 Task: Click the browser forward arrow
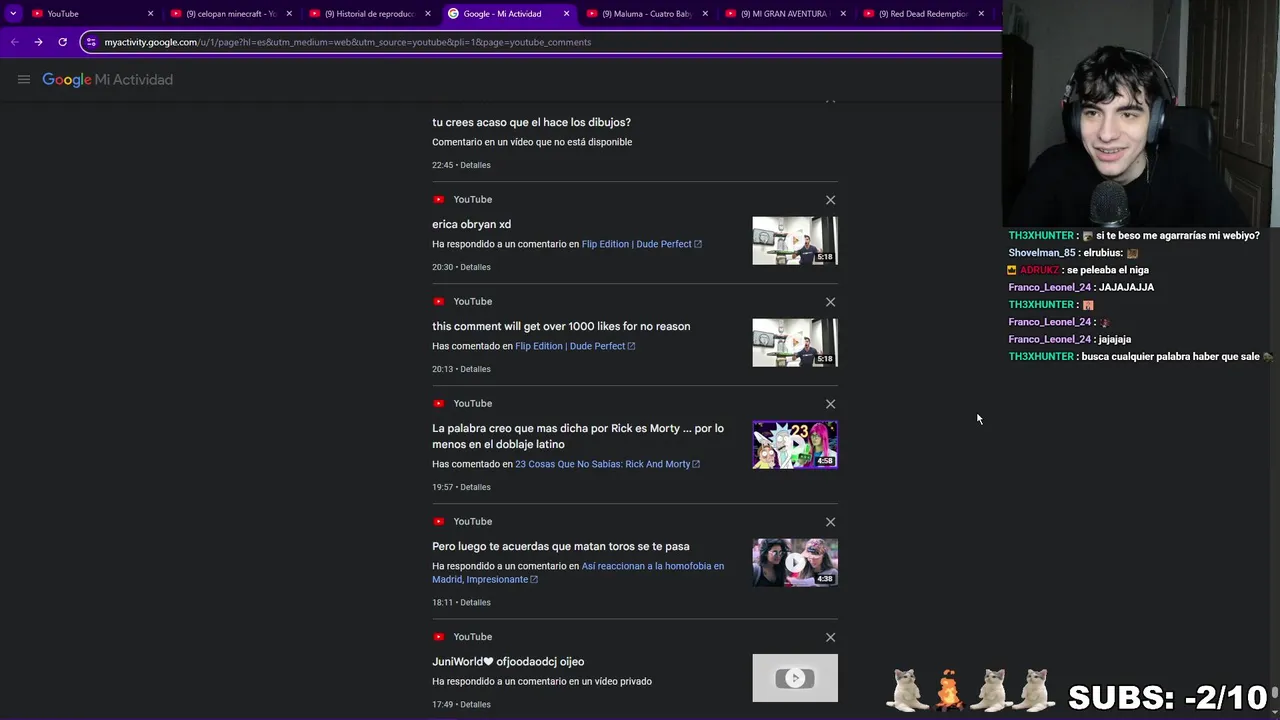tap(38, 42)
